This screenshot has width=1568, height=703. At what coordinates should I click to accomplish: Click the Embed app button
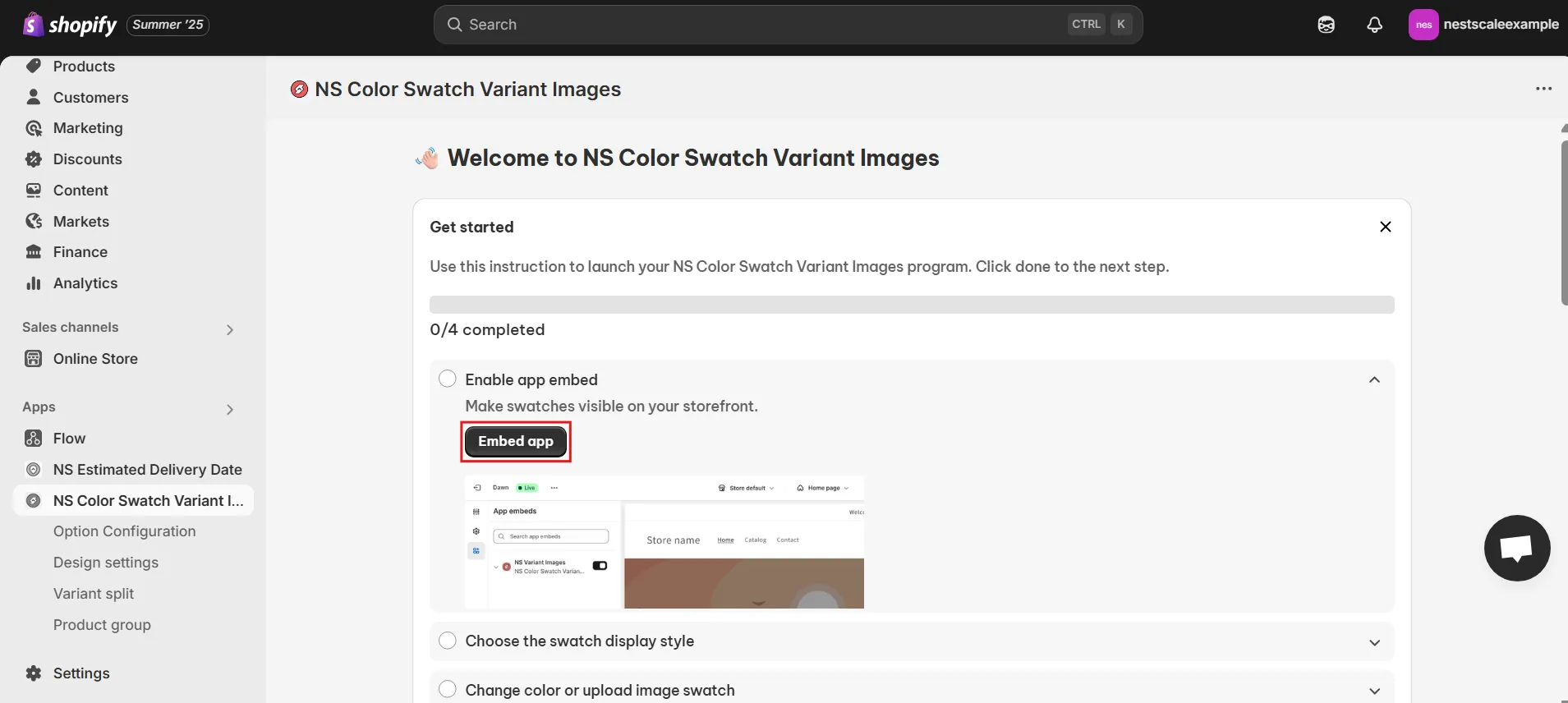[516, 441]
